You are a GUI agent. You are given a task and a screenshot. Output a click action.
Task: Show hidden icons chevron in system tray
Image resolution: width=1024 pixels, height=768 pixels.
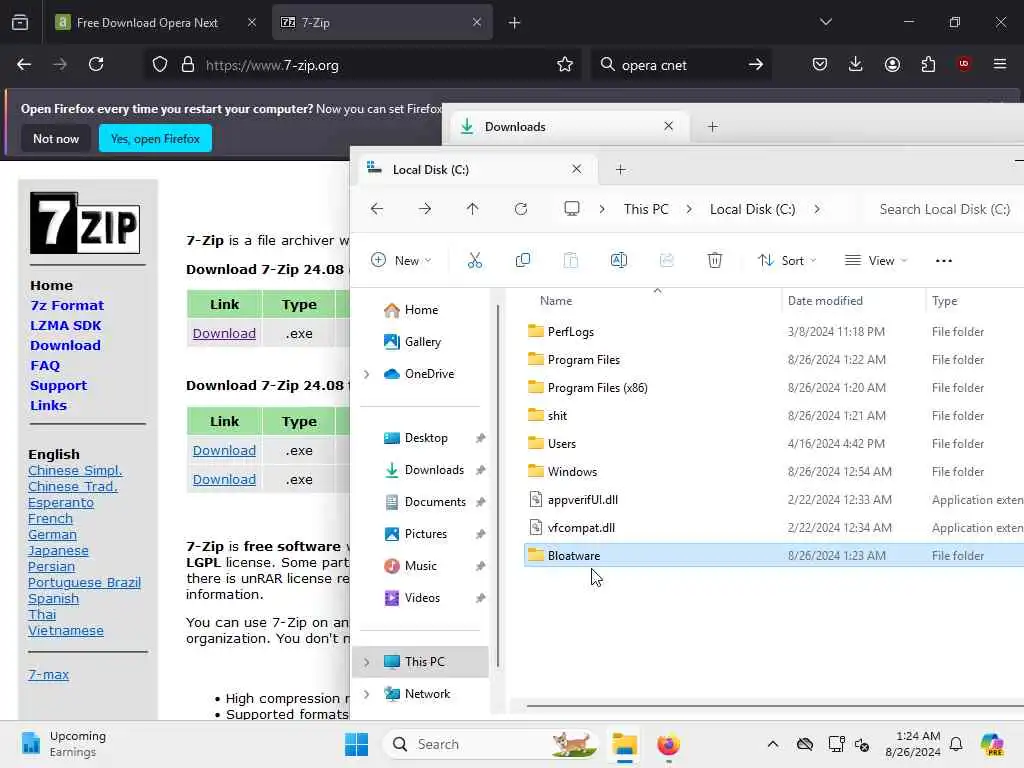coord(773,744)
